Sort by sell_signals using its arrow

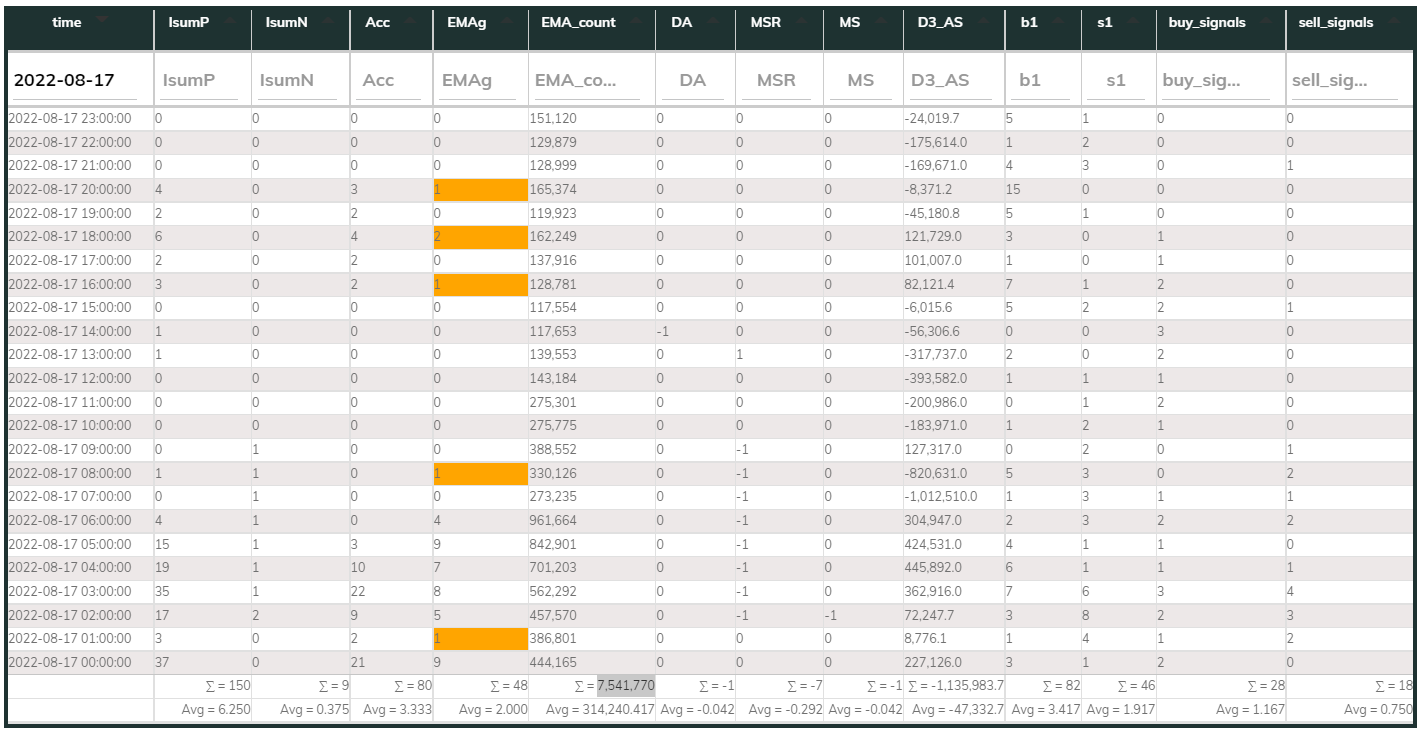(1392, 22)
